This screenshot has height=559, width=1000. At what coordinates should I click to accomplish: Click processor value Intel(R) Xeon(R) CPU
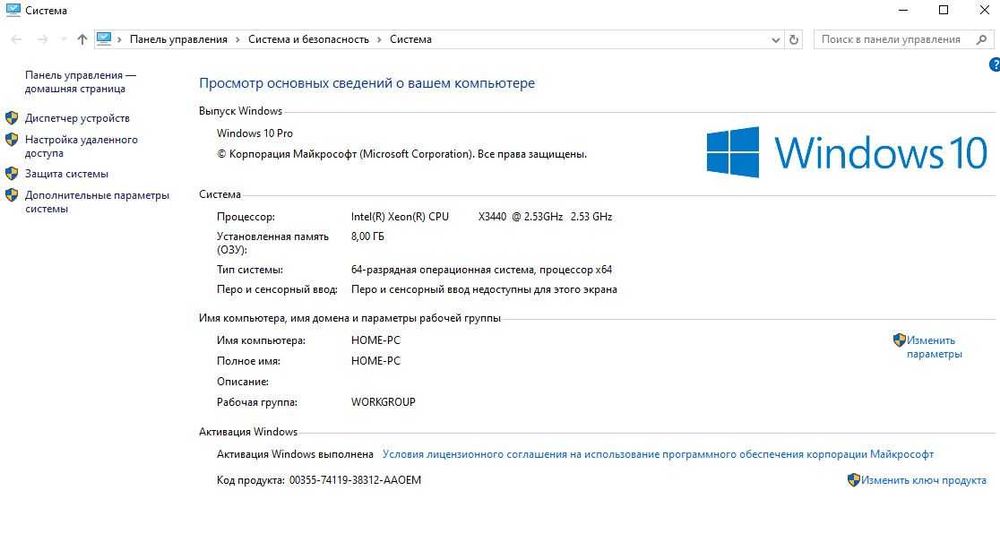coord(400,217)
